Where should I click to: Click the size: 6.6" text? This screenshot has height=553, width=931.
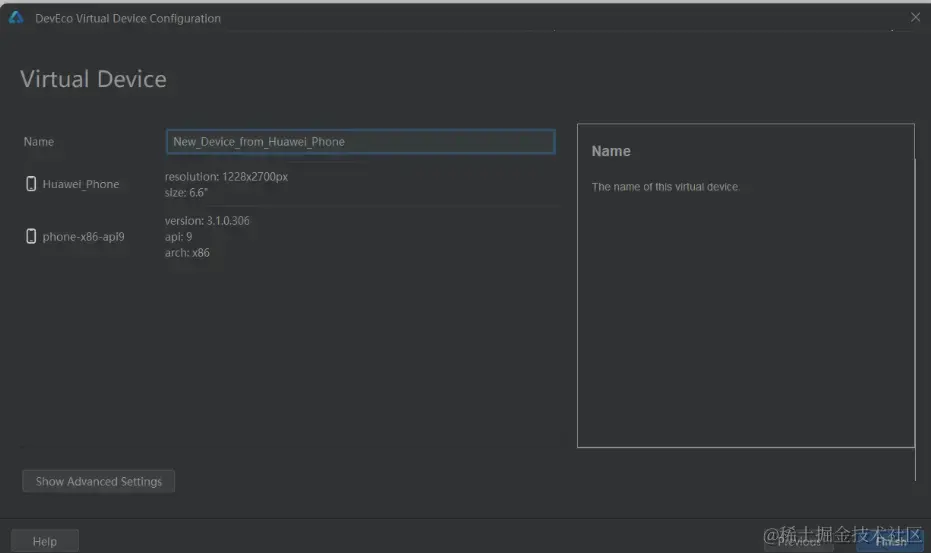point(186,192)
